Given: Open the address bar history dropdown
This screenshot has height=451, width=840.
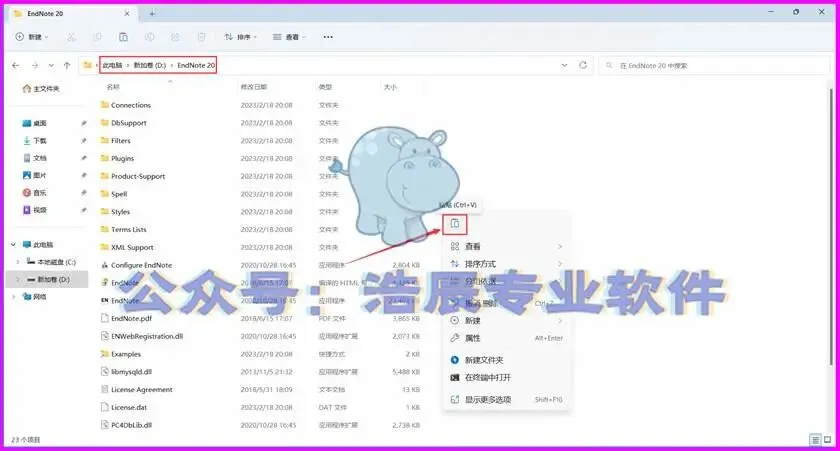Looking at the screenshot, I should tap(564, 65).
